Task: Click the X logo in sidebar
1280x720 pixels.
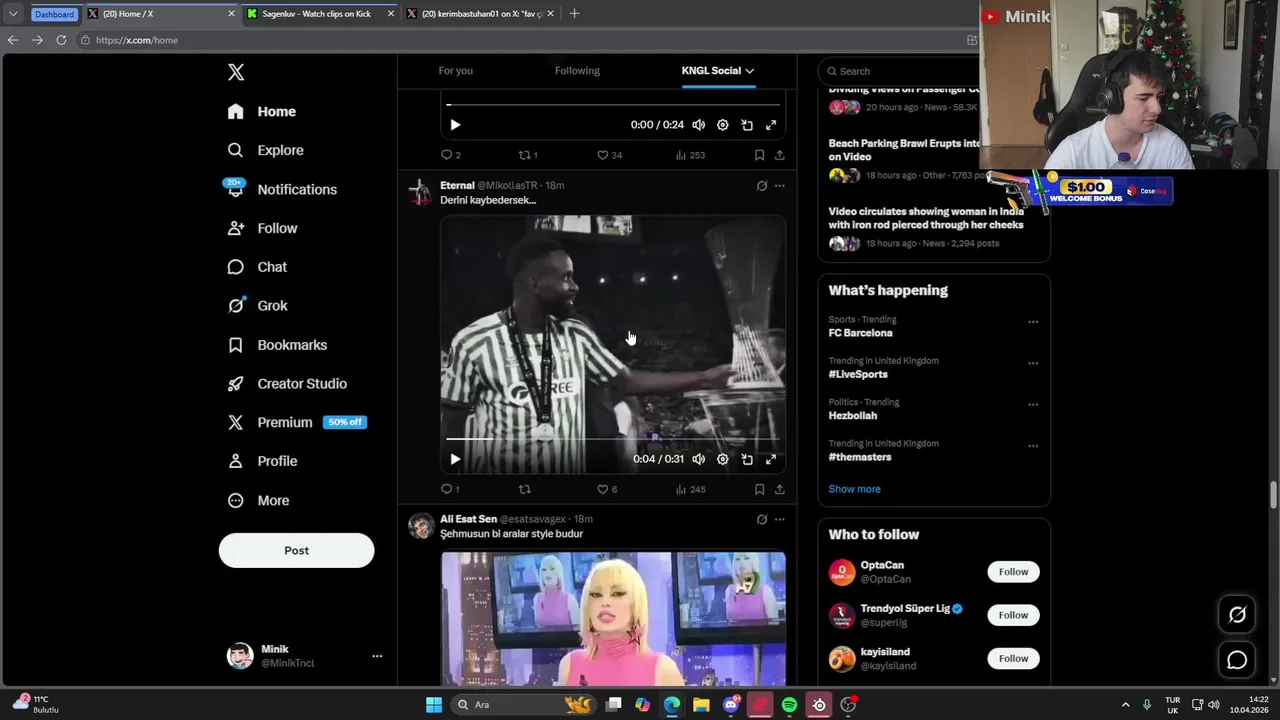Action: click(236, 72)
